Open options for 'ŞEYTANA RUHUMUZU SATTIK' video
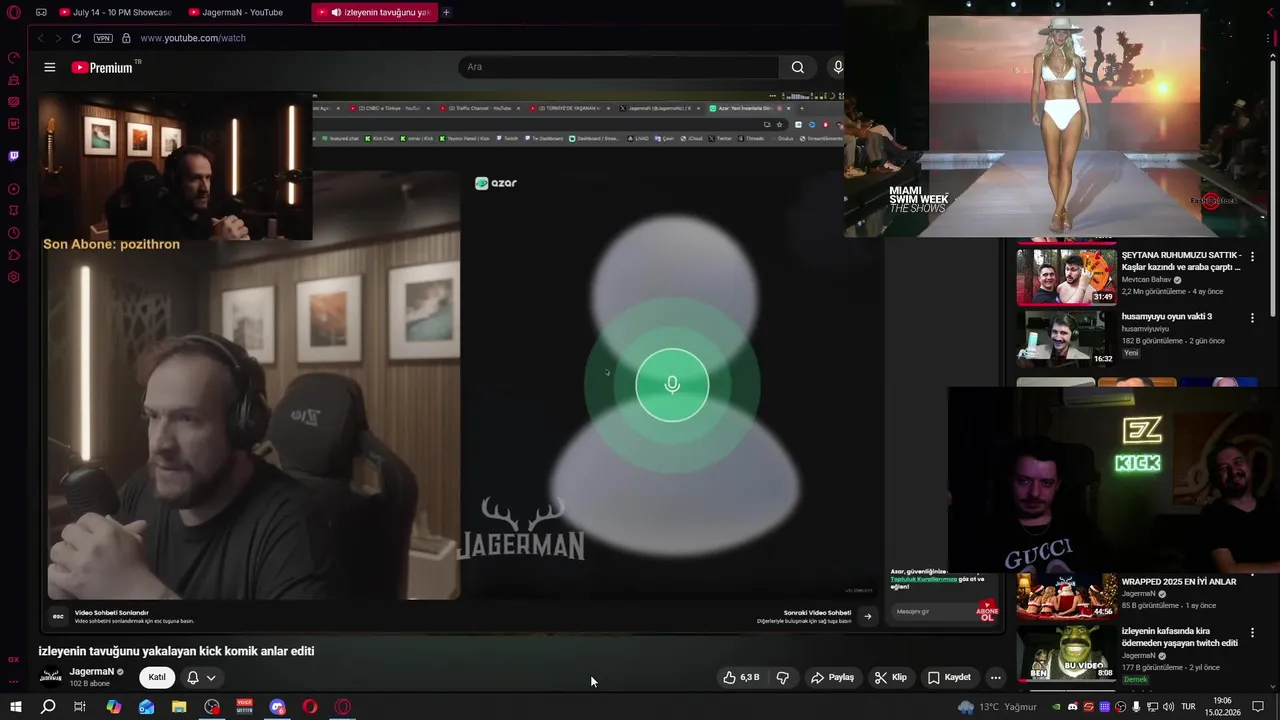This screenshot has height=720, width=1280. point(1252,256)
